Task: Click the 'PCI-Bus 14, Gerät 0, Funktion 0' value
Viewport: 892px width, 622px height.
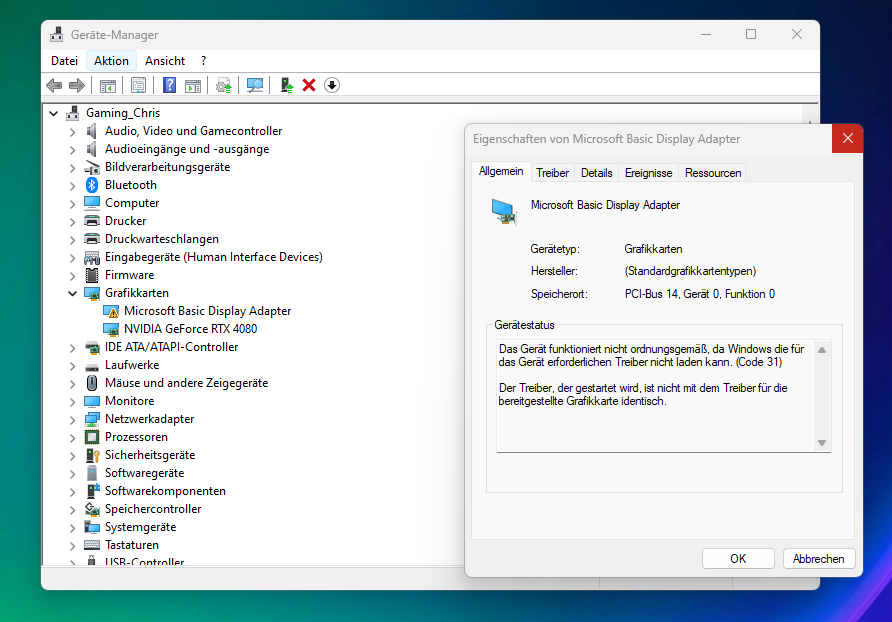Action: 700,294
